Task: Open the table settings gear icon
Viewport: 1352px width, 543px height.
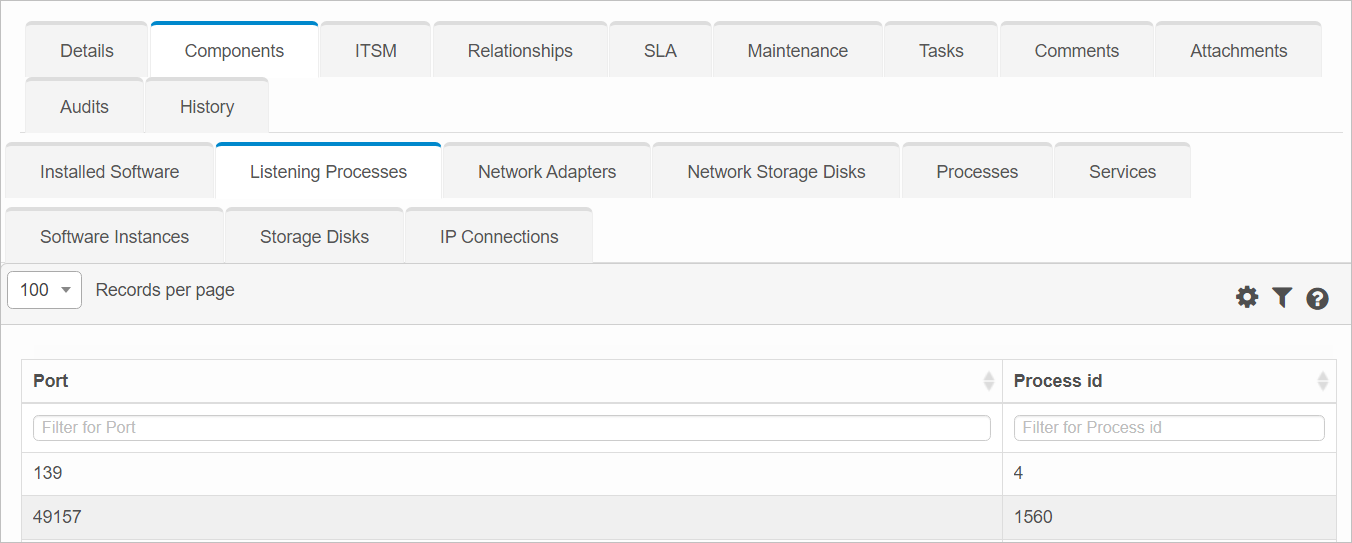Action: pyautogui.click(x=1246, y=297)
